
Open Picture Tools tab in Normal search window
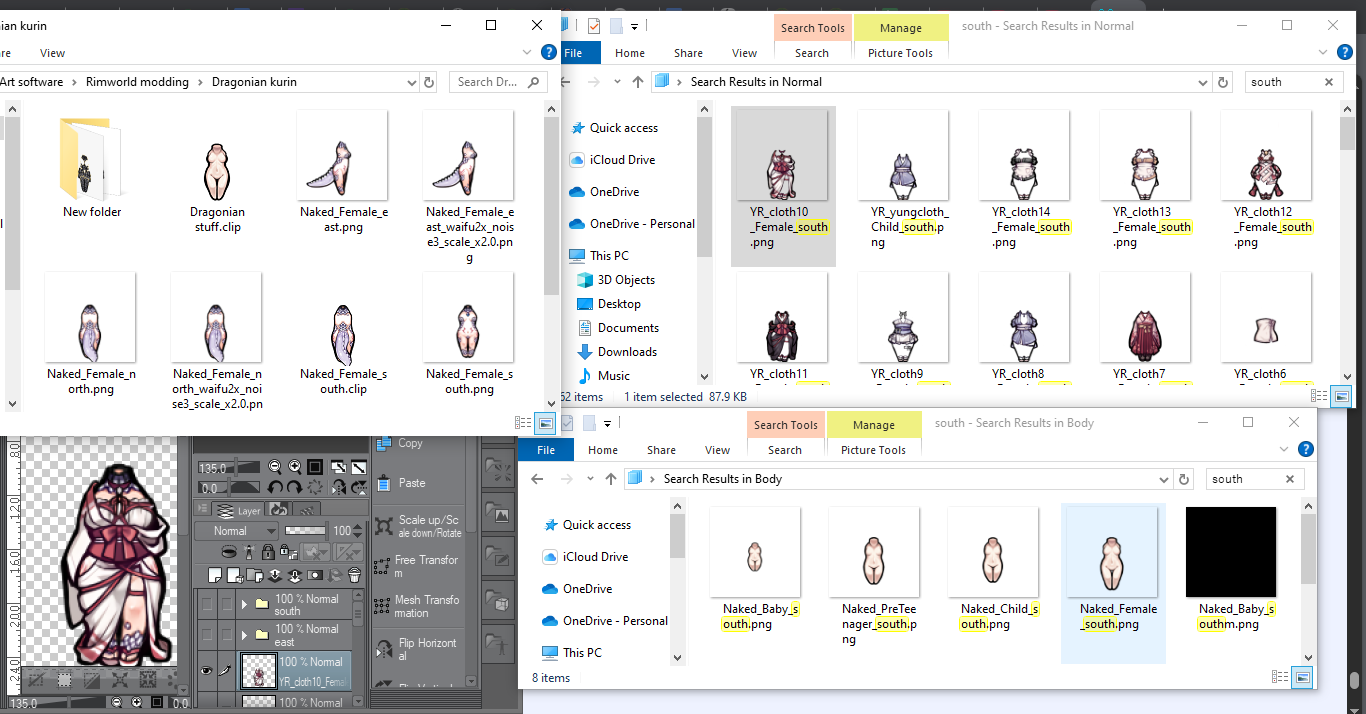[901, 53]
